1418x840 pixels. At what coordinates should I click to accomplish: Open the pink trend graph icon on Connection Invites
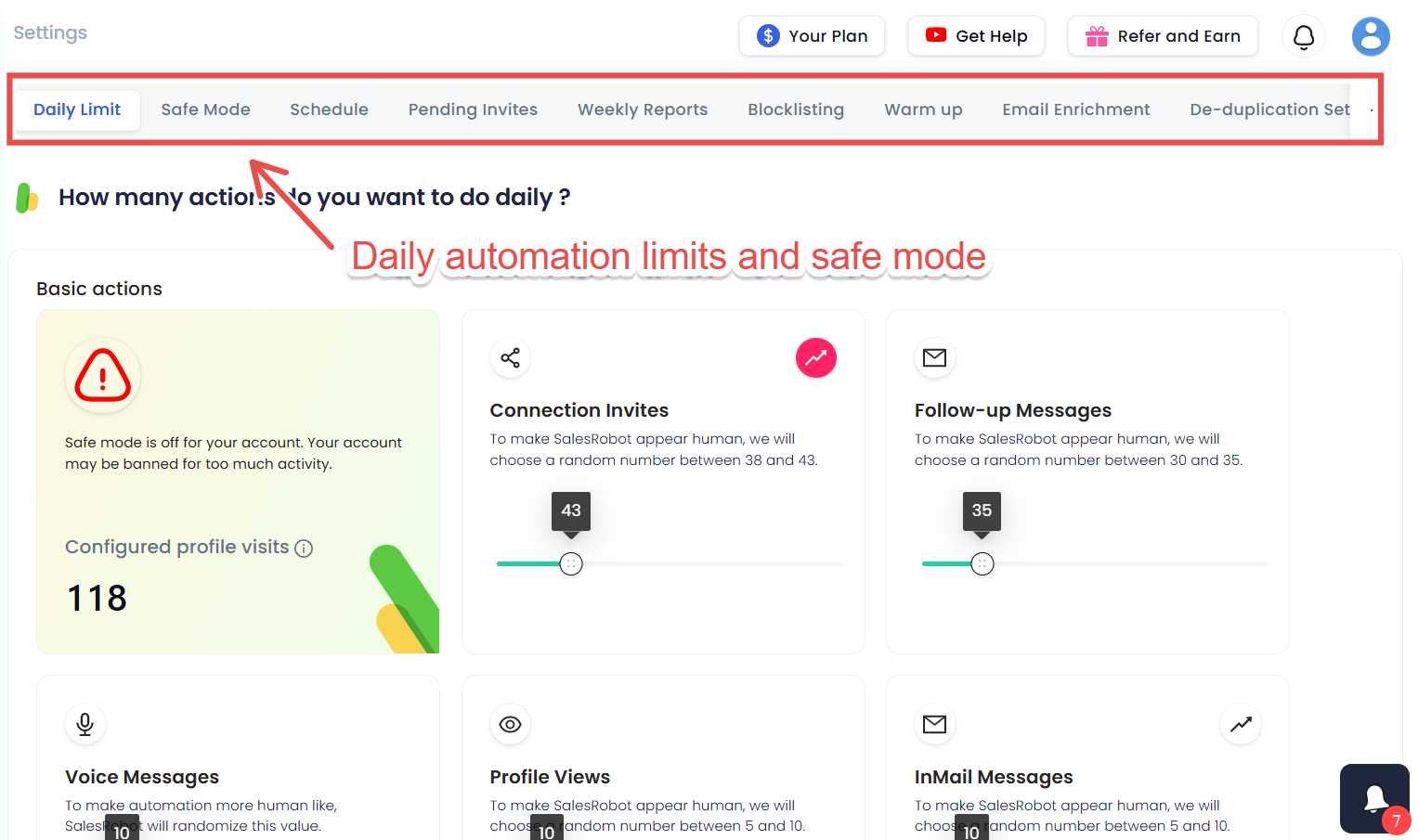click(x=815, y=357)
